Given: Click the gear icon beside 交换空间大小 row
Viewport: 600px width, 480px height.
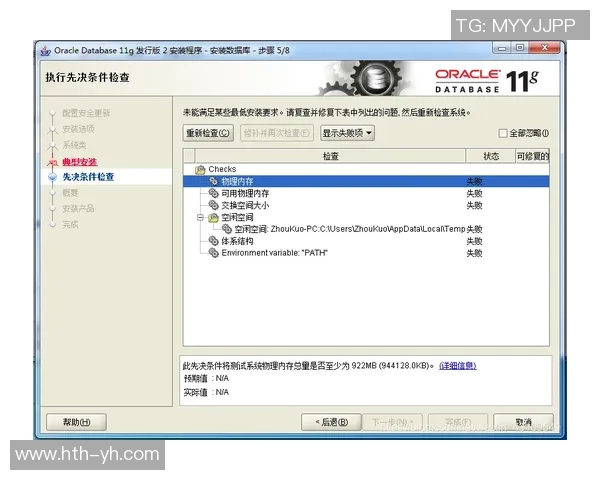Looking at the screenshot, I should [x=213, y=205].
